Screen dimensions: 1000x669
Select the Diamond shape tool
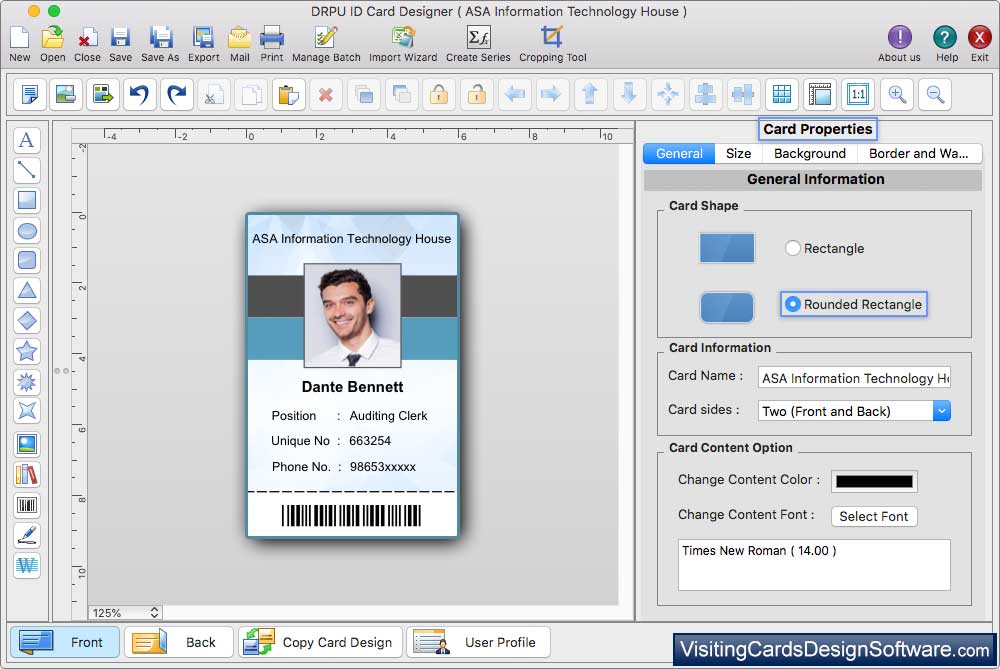pyautogui.click(x=27, y=321)
